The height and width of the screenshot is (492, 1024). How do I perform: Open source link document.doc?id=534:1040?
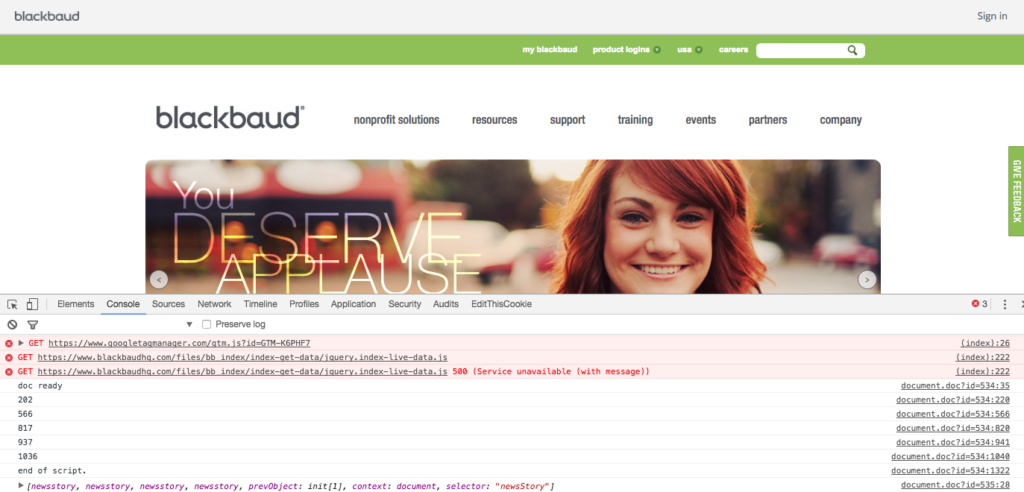click(951, 457)
